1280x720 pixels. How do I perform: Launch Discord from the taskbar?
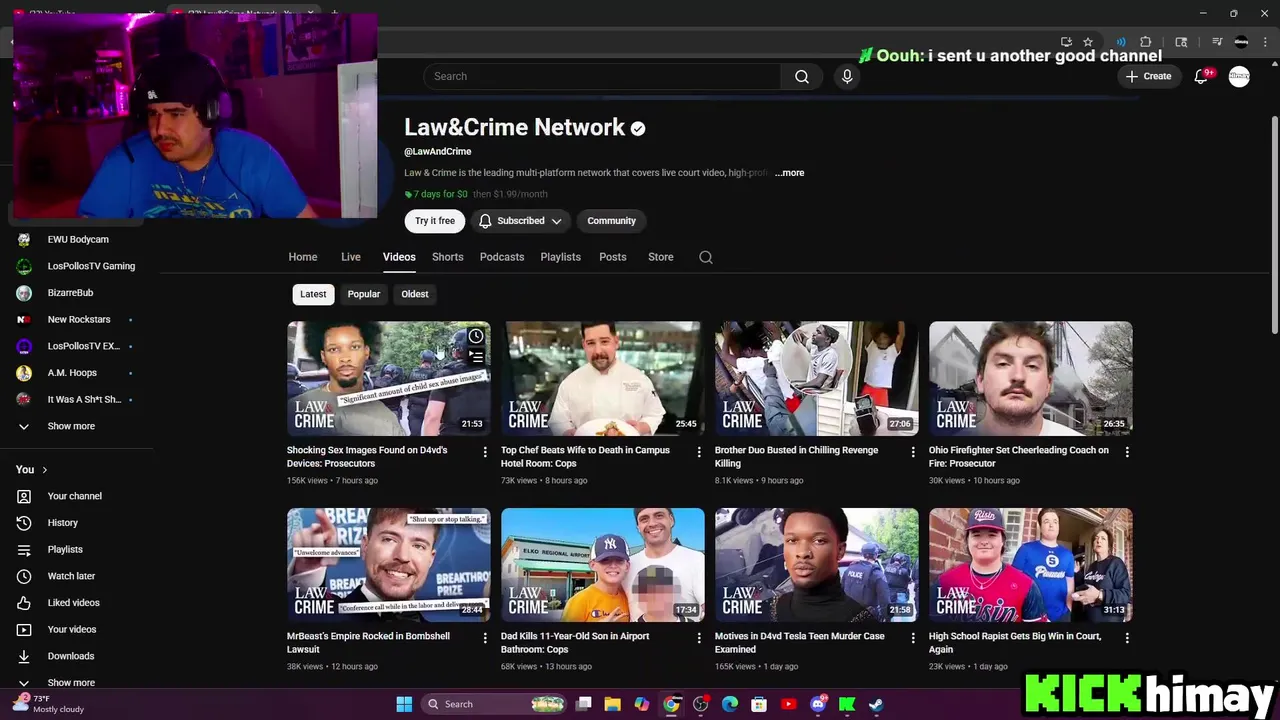click(818, 704)
